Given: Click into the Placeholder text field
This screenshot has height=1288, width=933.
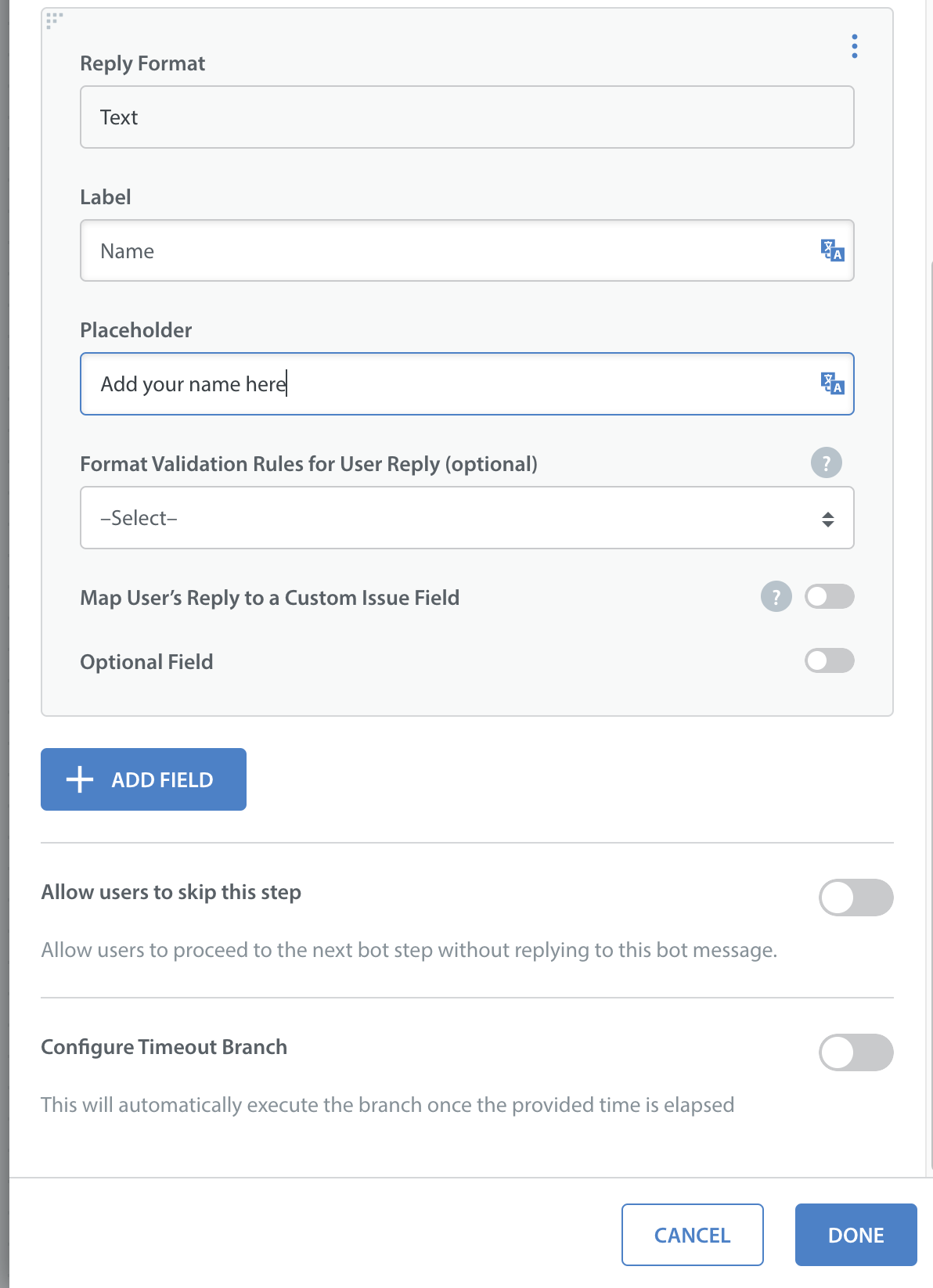Looking at the screenshot, I should coord(467,384).
